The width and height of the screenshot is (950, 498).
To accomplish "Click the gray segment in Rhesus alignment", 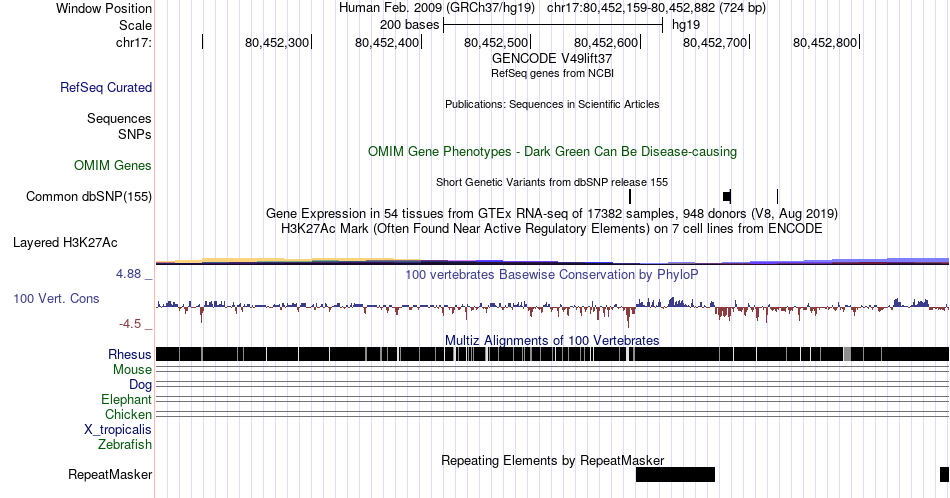I will 847,354.
